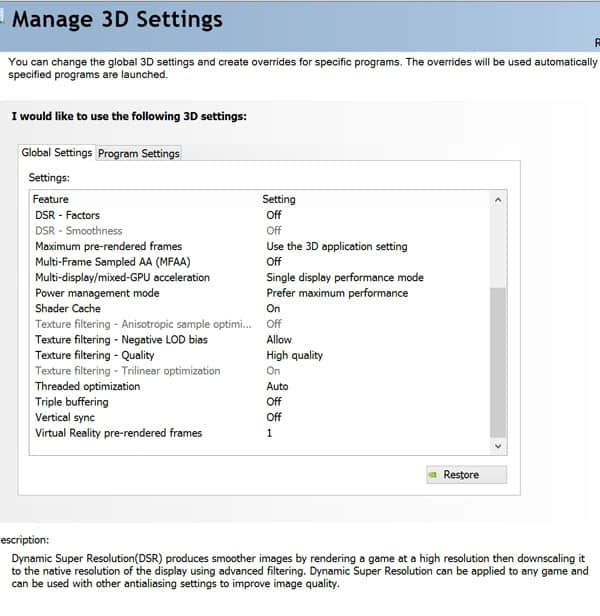Click the scroll down arrow in settings list

click(498, 446)
